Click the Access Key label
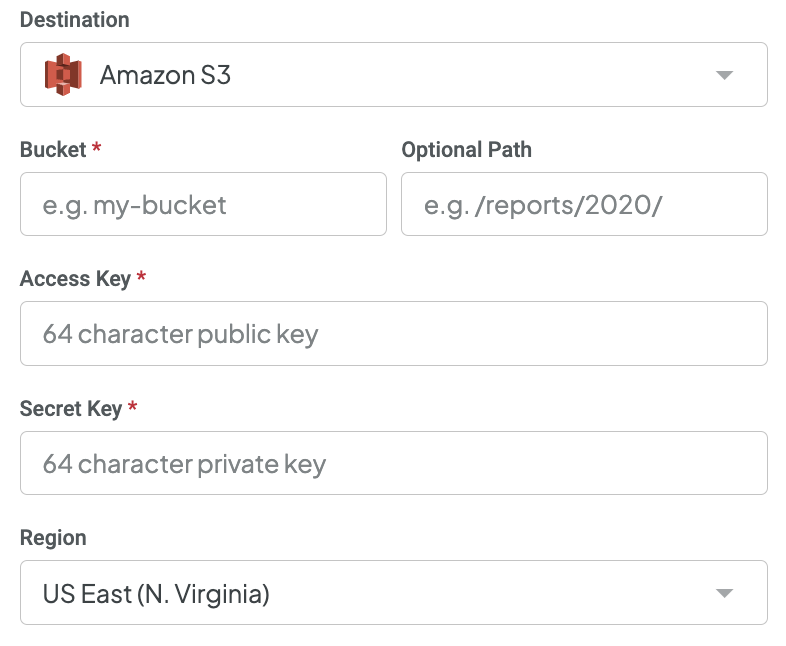The height and width of the screenshot is (646, 786). tap(75, 279)
